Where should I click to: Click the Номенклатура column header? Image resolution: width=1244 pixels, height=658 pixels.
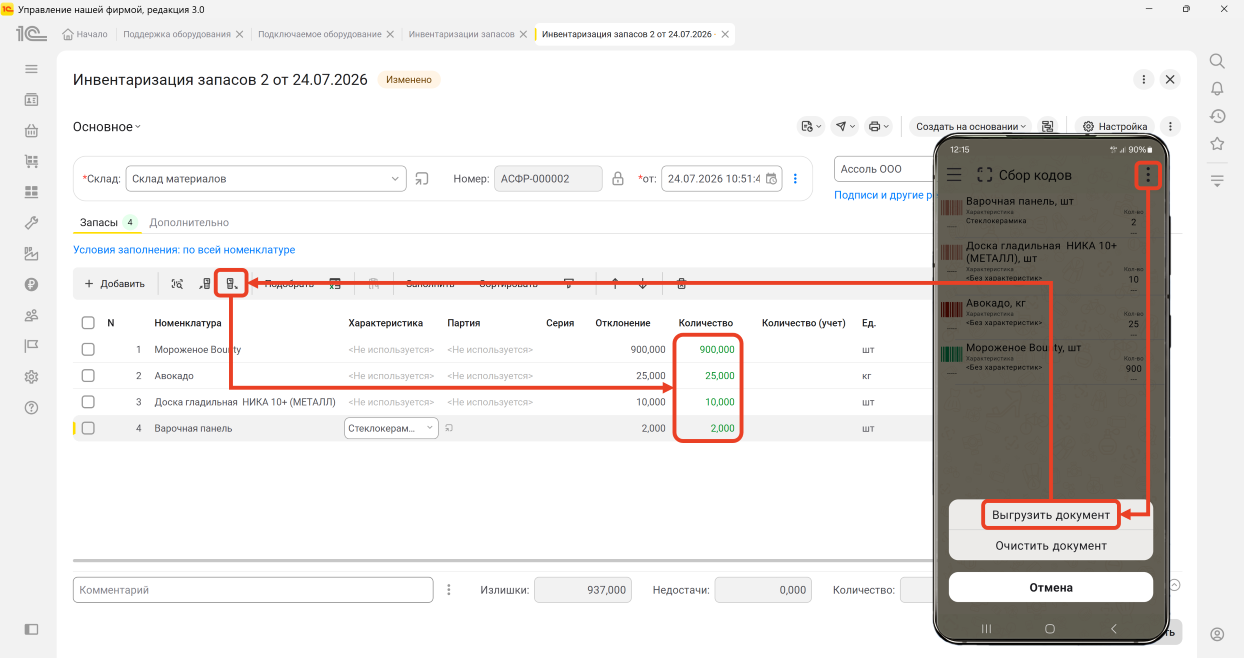[x=188, y=323]
